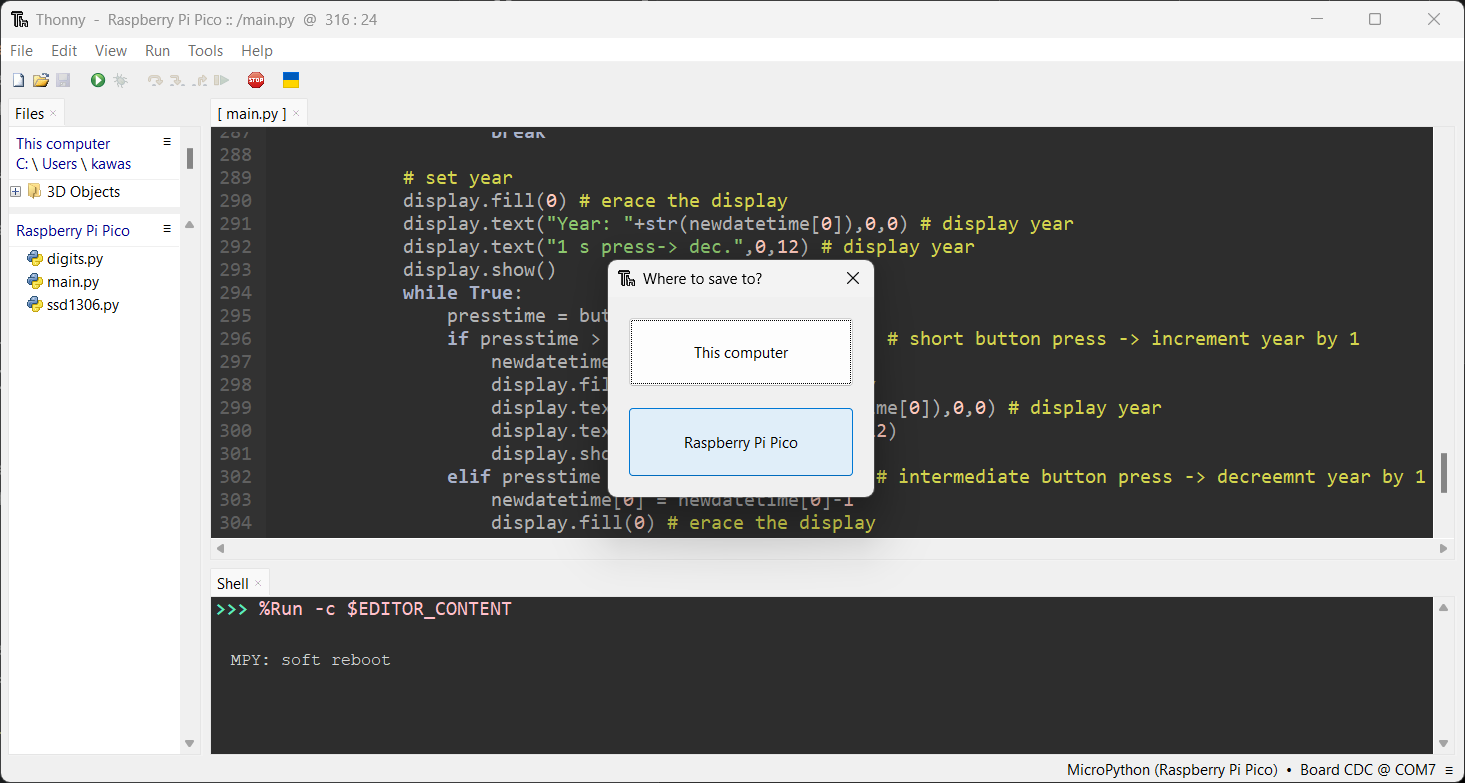Click the 'while True:' code line
1465x783 pixels.
point(463,293)
